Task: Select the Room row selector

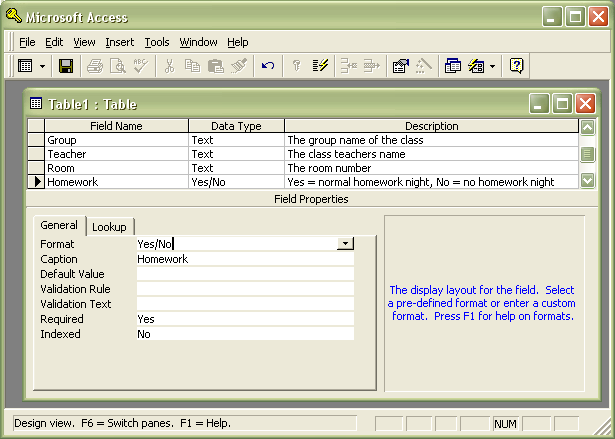Action: click(36, 168)
